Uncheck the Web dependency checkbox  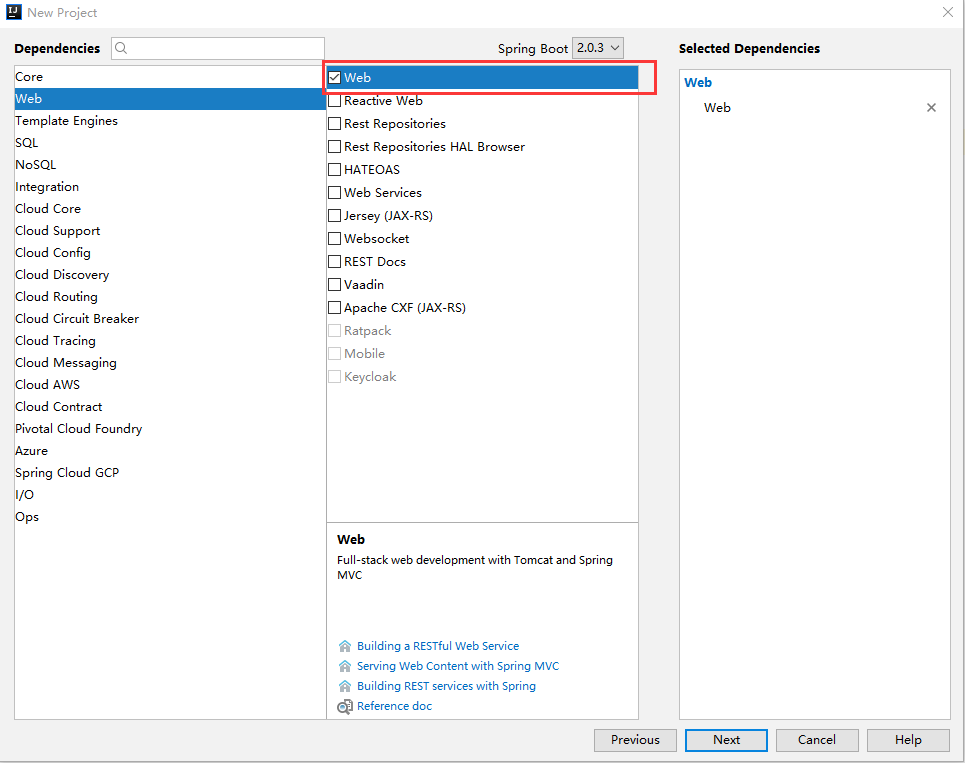(334, 78)
